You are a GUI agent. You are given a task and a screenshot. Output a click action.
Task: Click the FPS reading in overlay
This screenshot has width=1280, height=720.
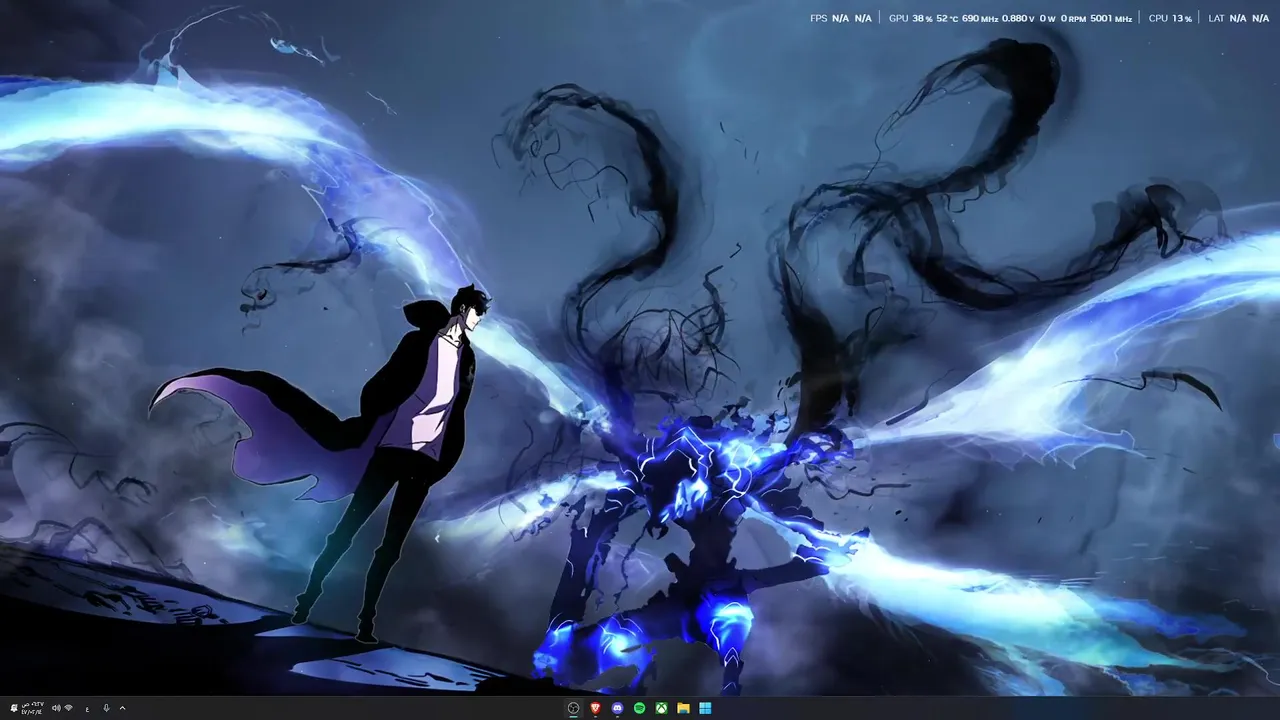pyautogui.click(x=840, y=18)
